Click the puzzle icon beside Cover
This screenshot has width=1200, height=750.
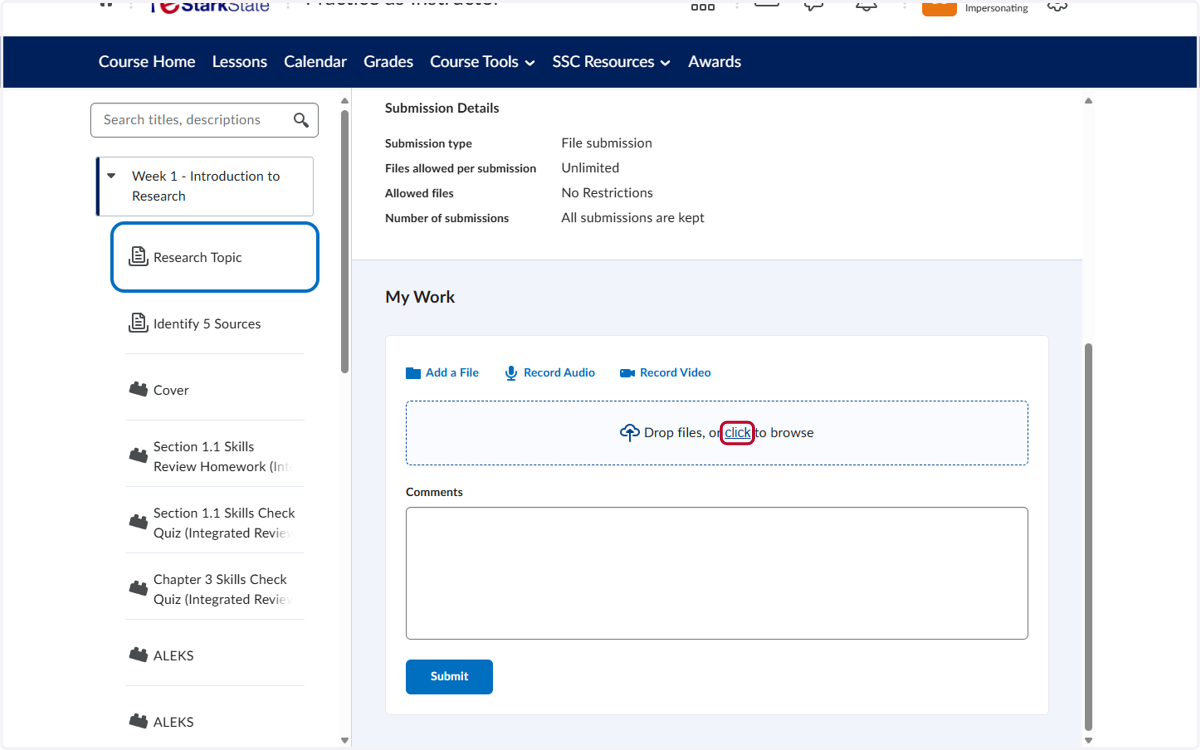point(138,389)
